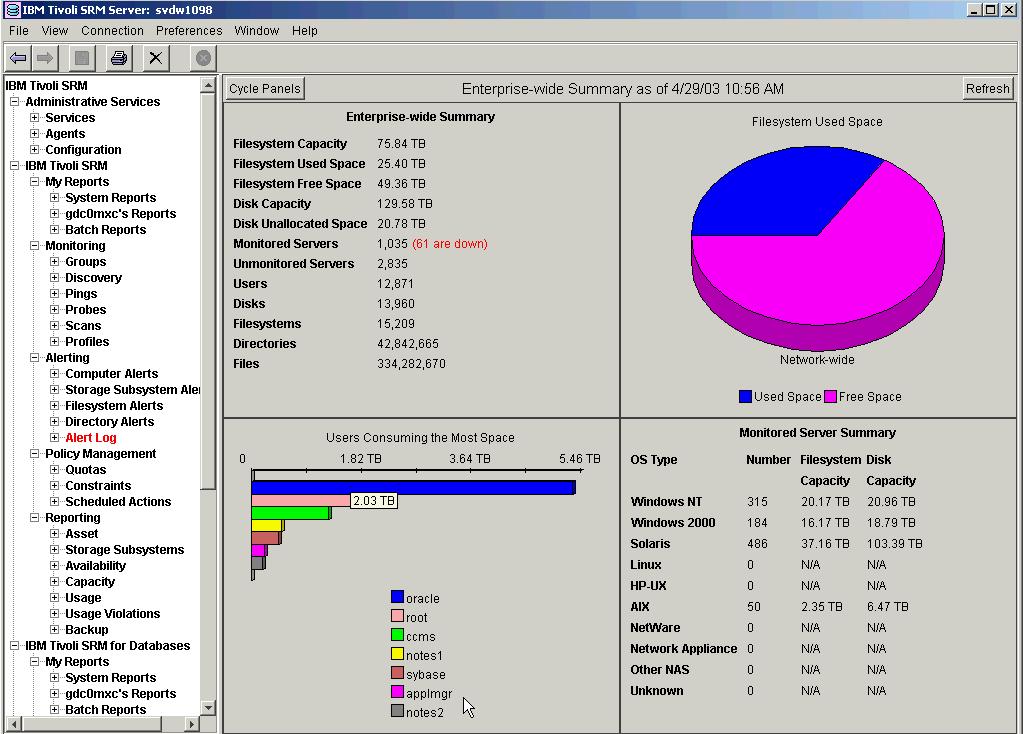
Task: Select Probes in the navigation tree
Action: coord(85,310)
